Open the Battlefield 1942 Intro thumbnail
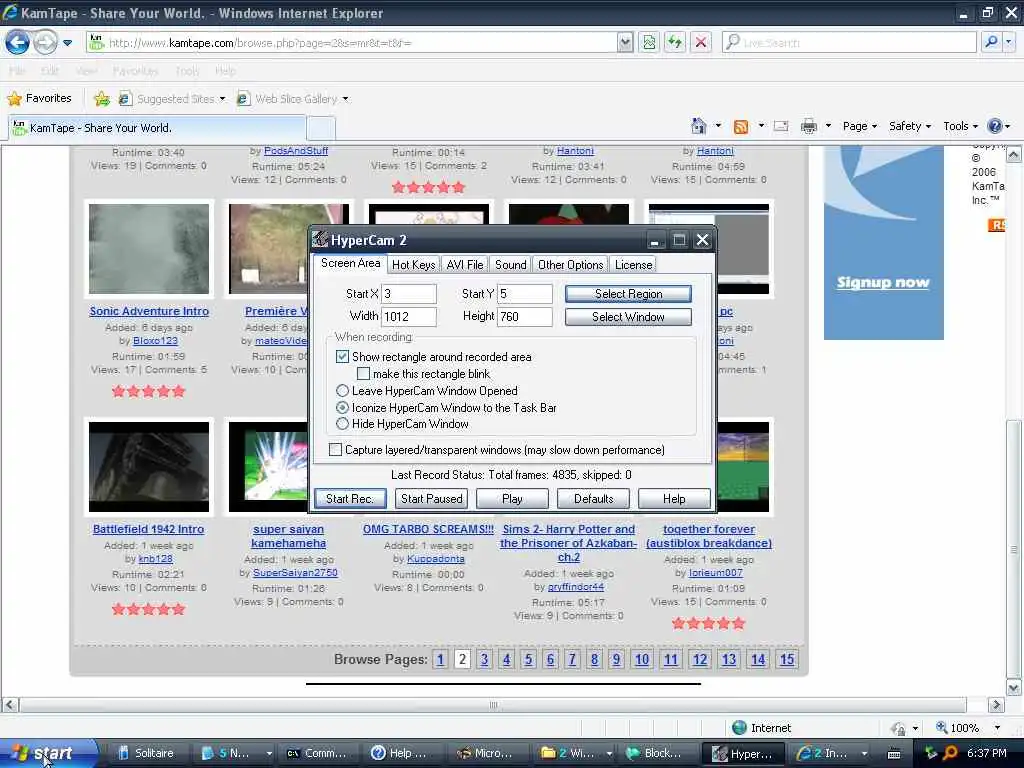 point(149,466)
